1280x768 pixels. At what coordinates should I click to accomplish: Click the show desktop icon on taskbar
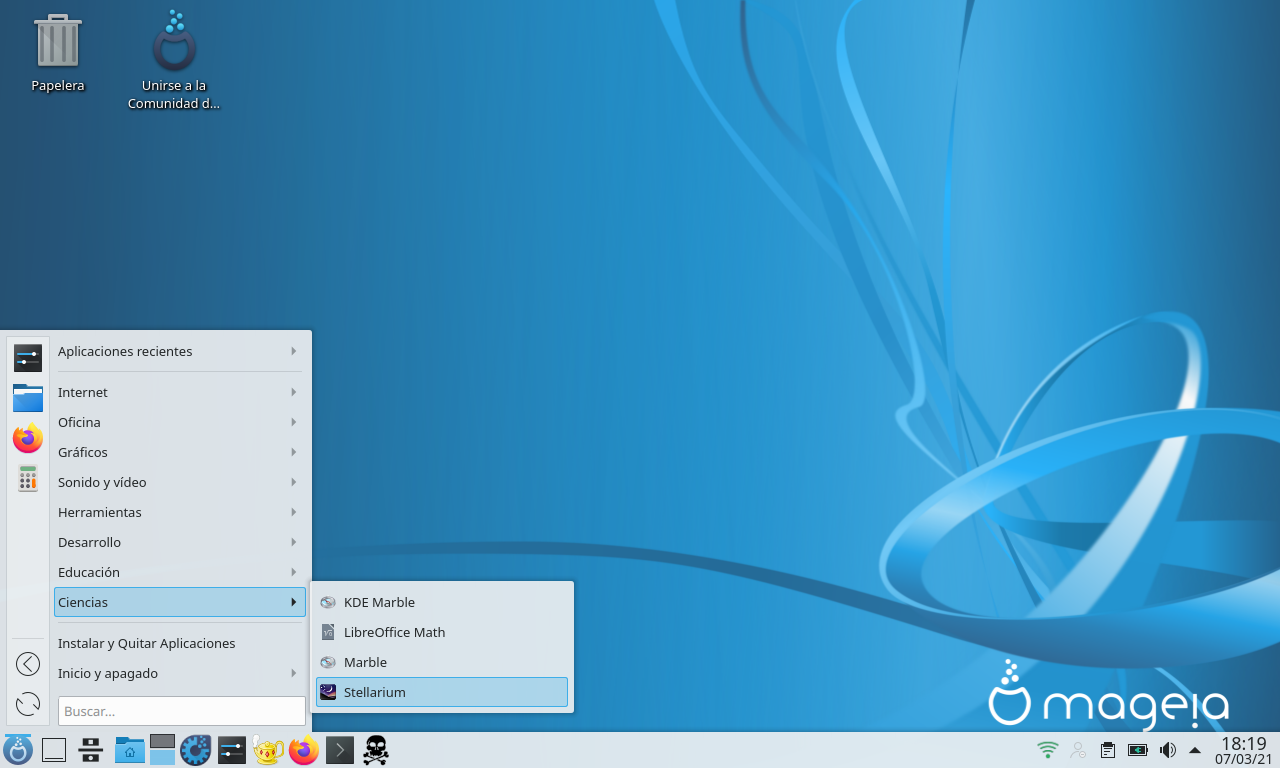(x=54, y=749)
